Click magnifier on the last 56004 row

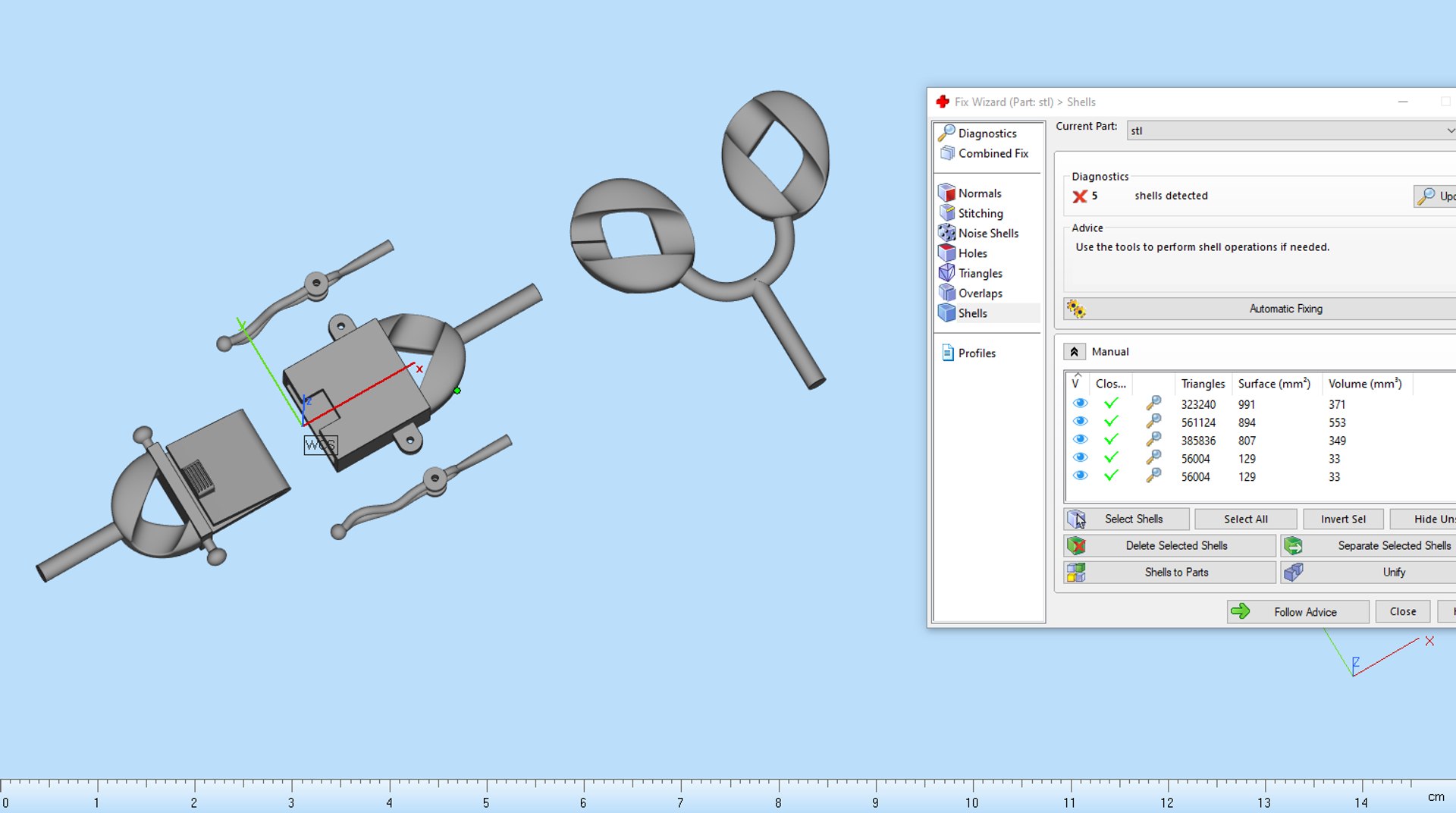click(x=1153, y=476)
